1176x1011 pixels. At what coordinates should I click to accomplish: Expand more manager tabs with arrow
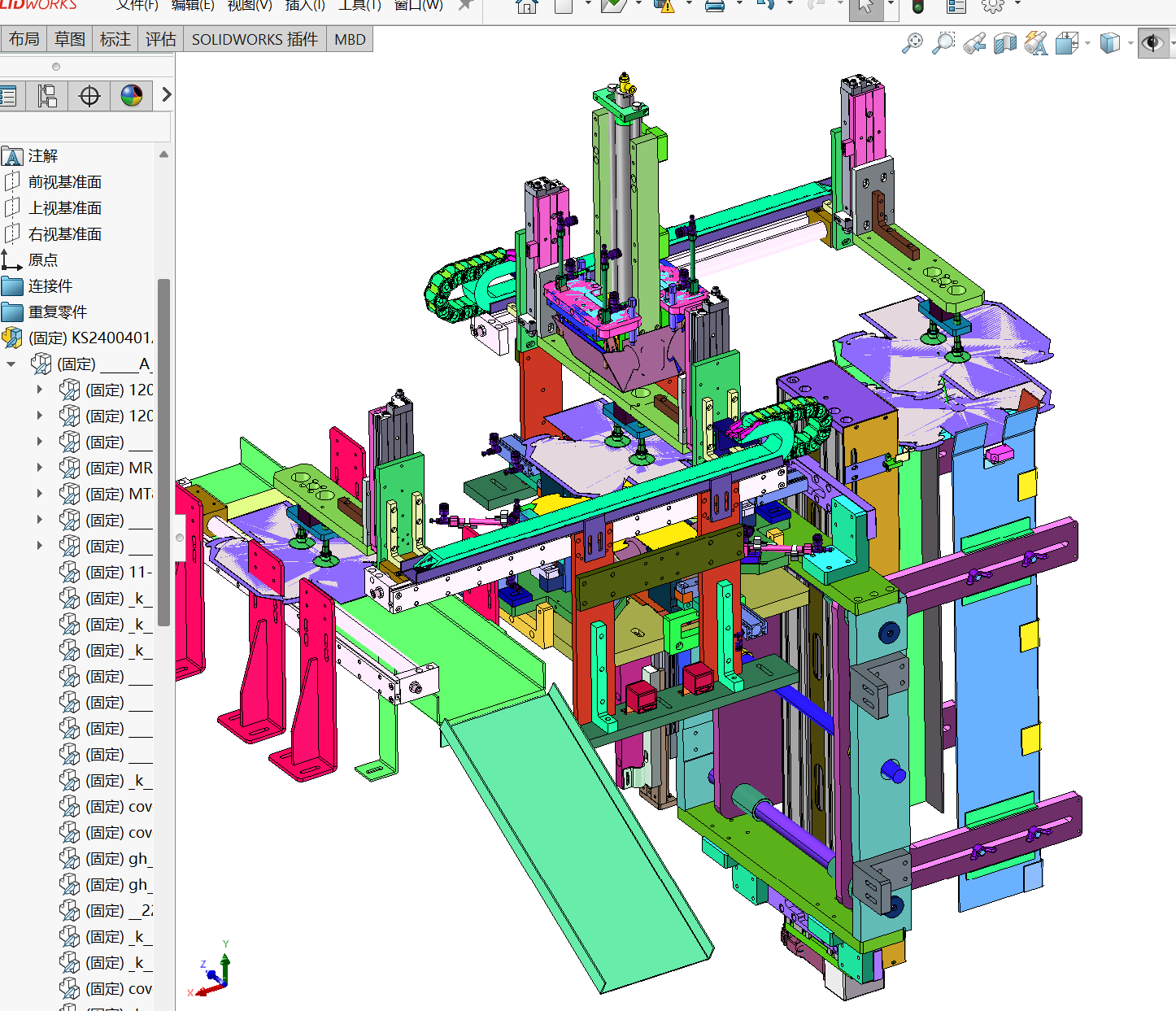166,95
